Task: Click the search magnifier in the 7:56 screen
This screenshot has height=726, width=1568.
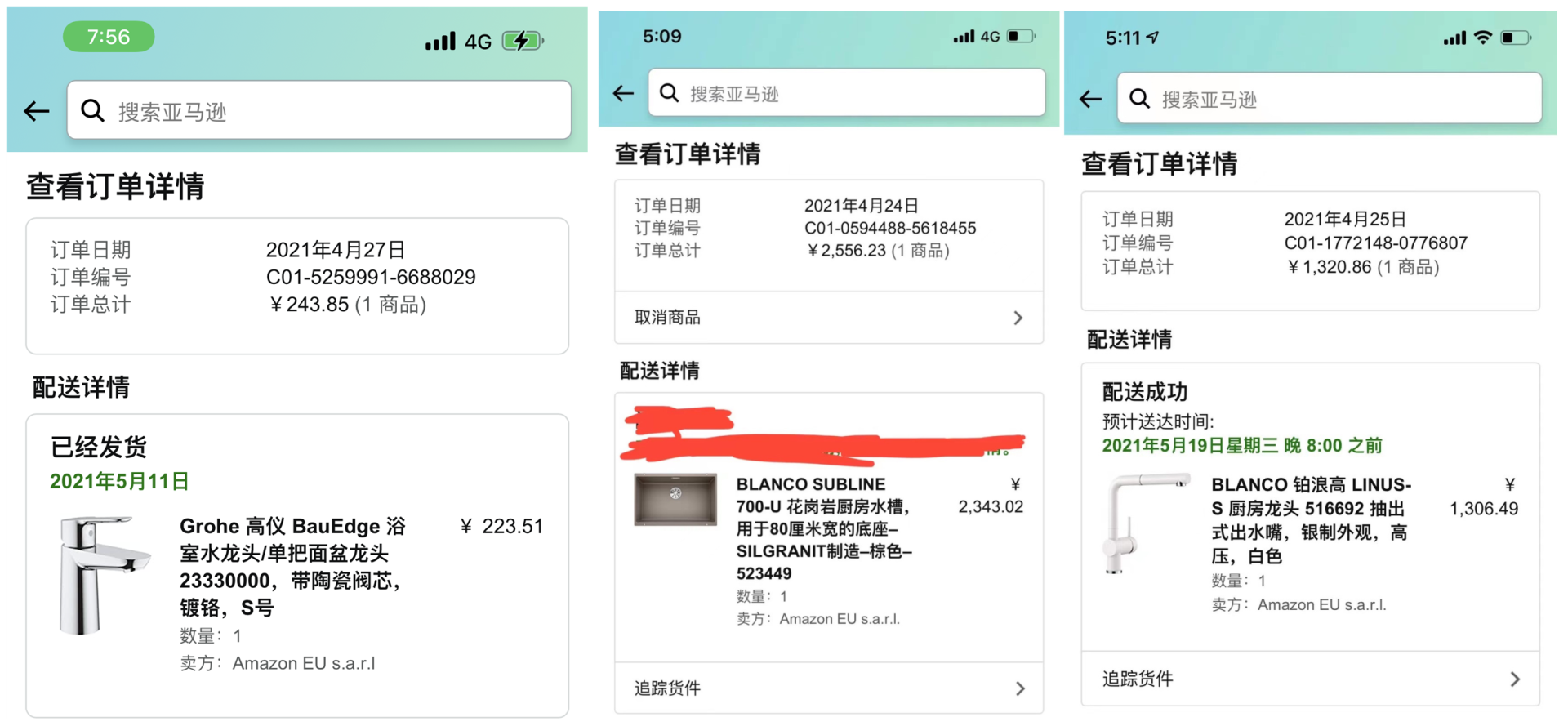Action: tap(93, 110)
